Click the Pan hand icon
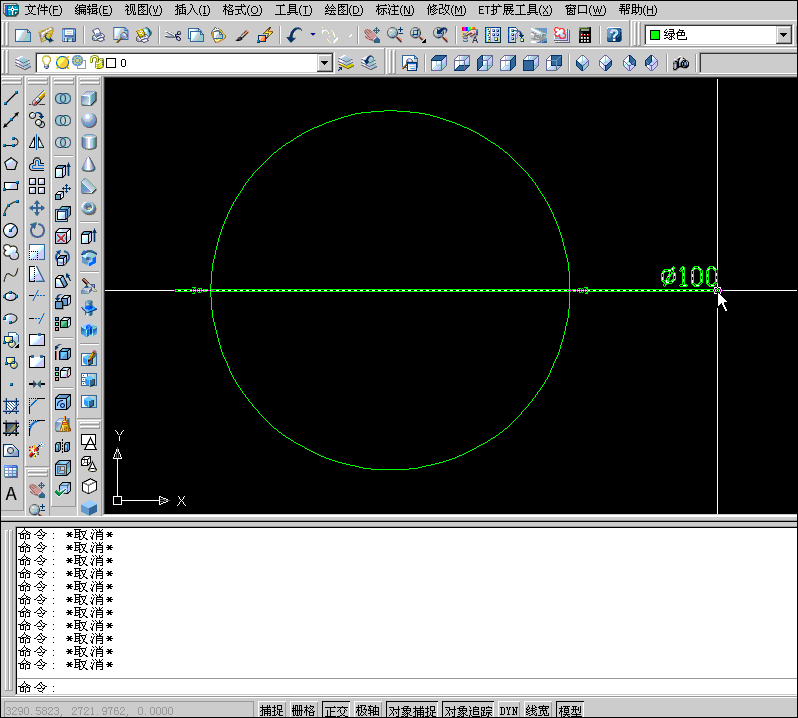798x718 pixels. 372,35
